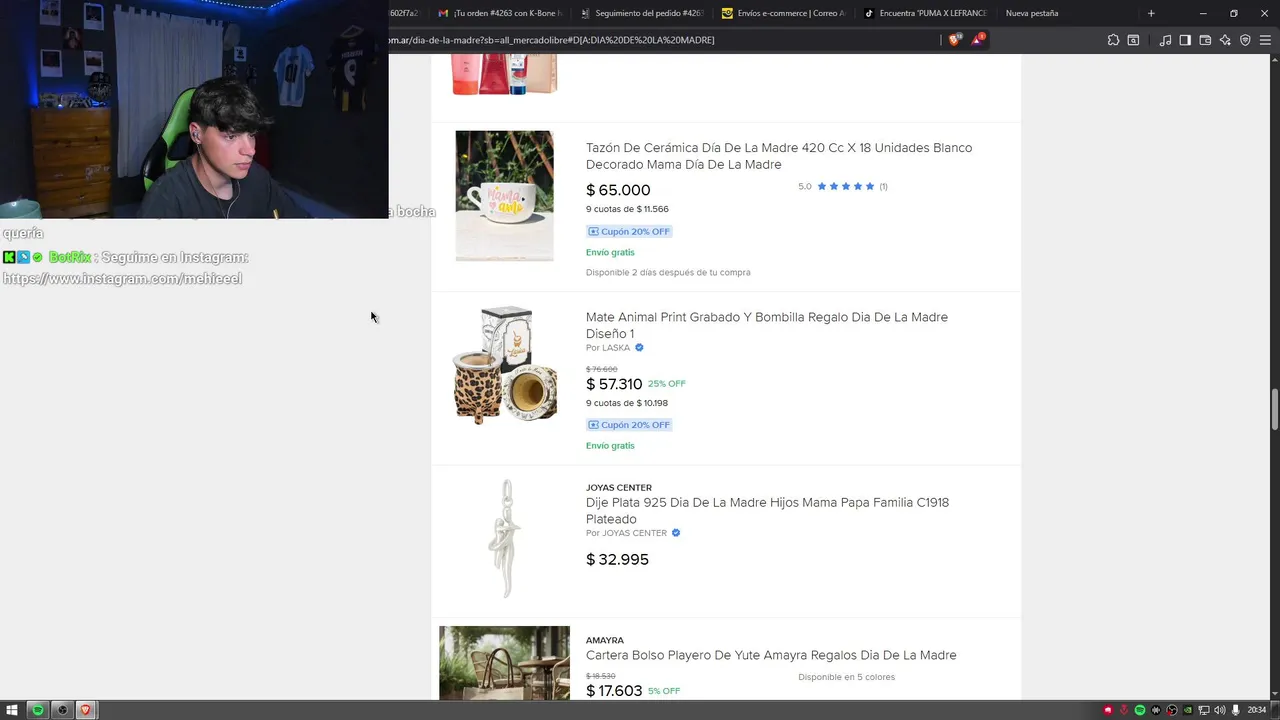Click 'Disponible en 5 colores' text
The image size is (1280, 720).
[x=846, y=677]
